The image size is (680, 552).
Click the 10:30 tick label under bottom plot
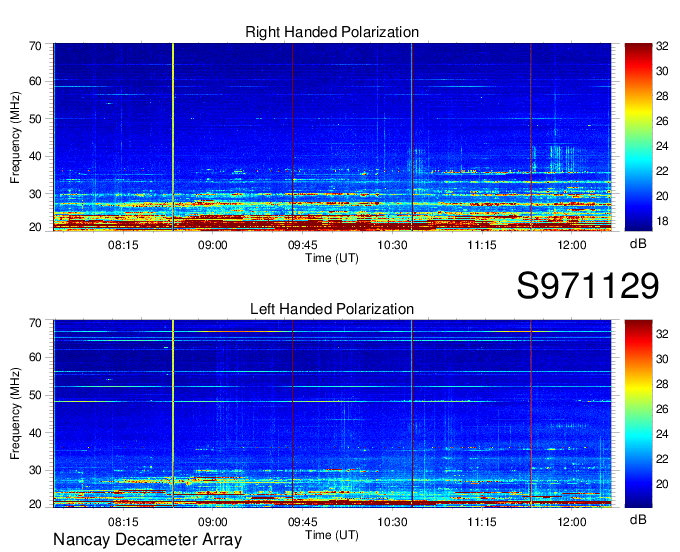pos(392,522)
